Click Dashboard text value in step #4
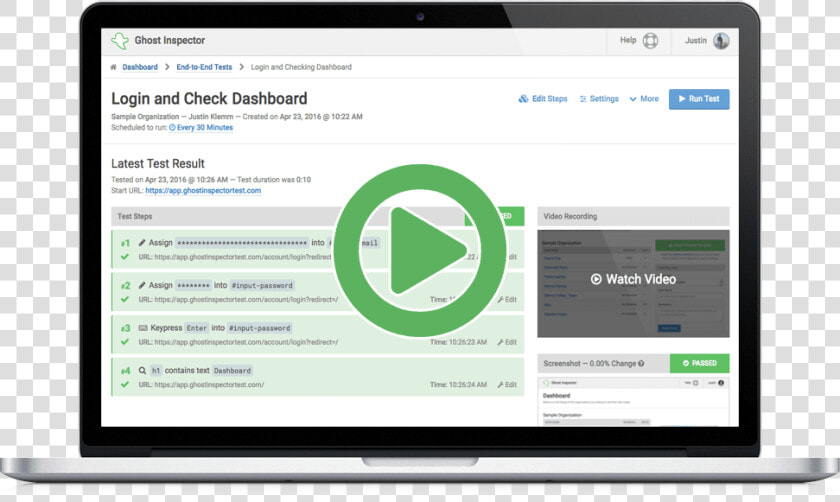Viewport: 840px width, 502px height. [232, 371]
